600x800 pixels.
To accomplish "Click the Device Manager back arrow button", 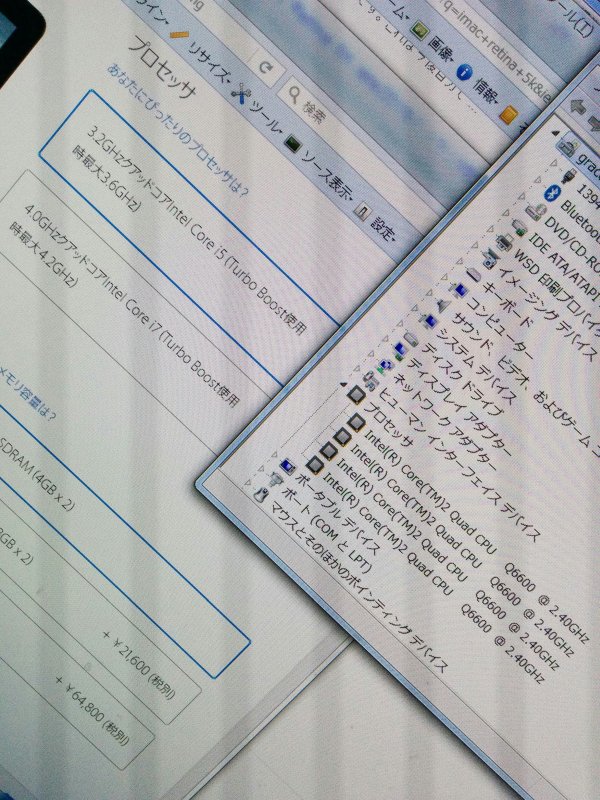I will coord(578,106).
